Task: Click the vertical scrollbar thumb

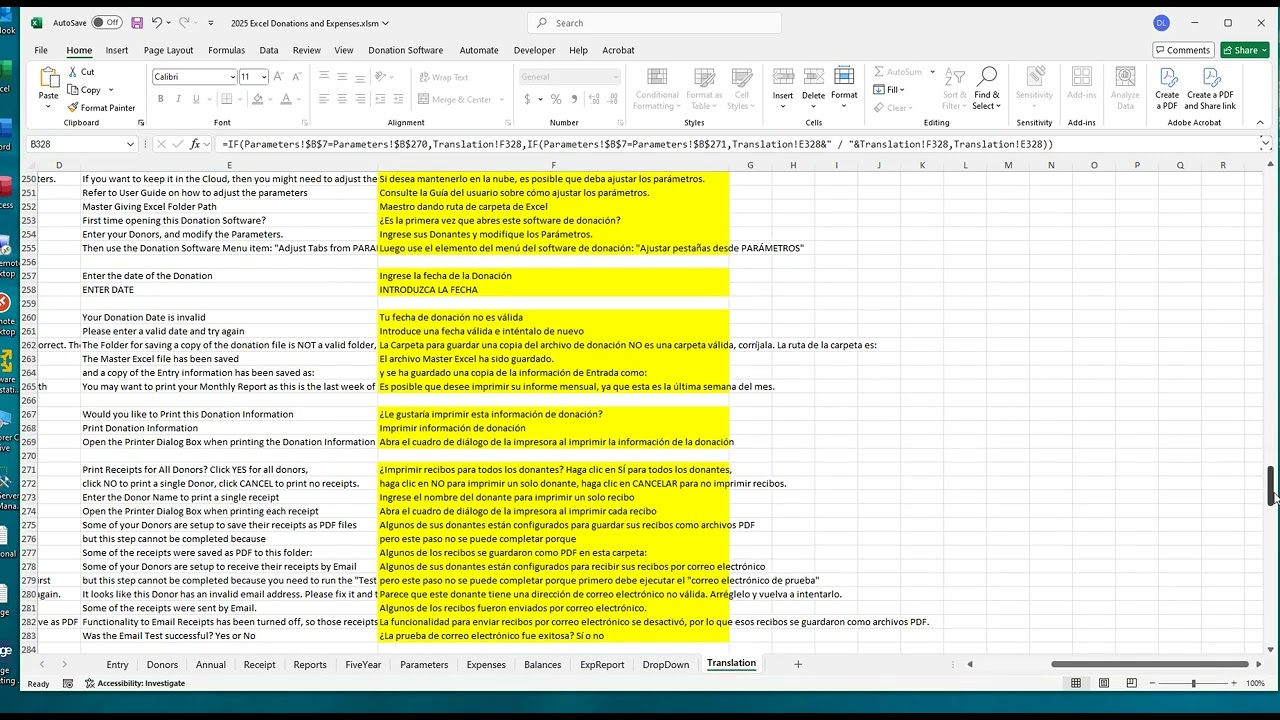Action: click(1271, 486)
